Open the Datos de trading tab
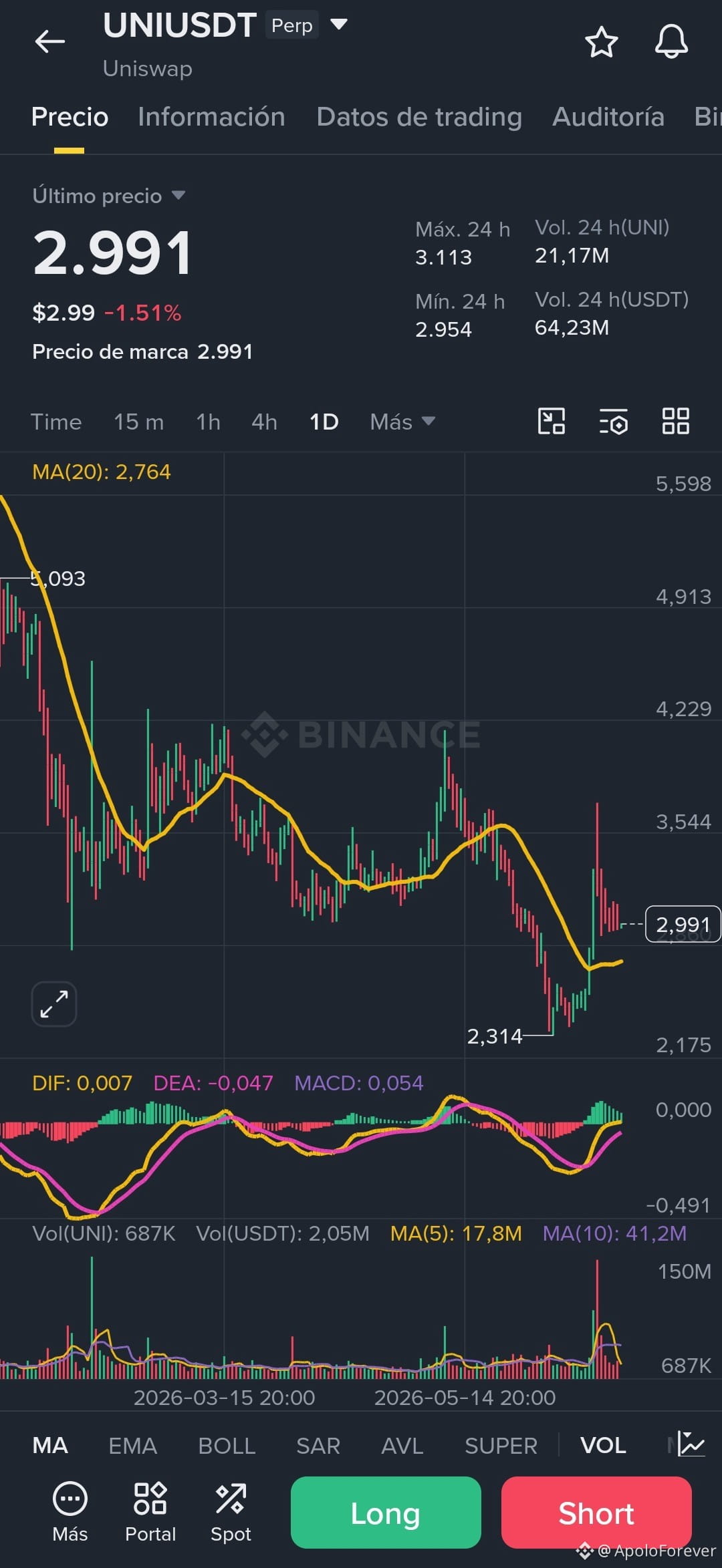The width and height of the screenshot is (722, 1568). tap(419, 117)
